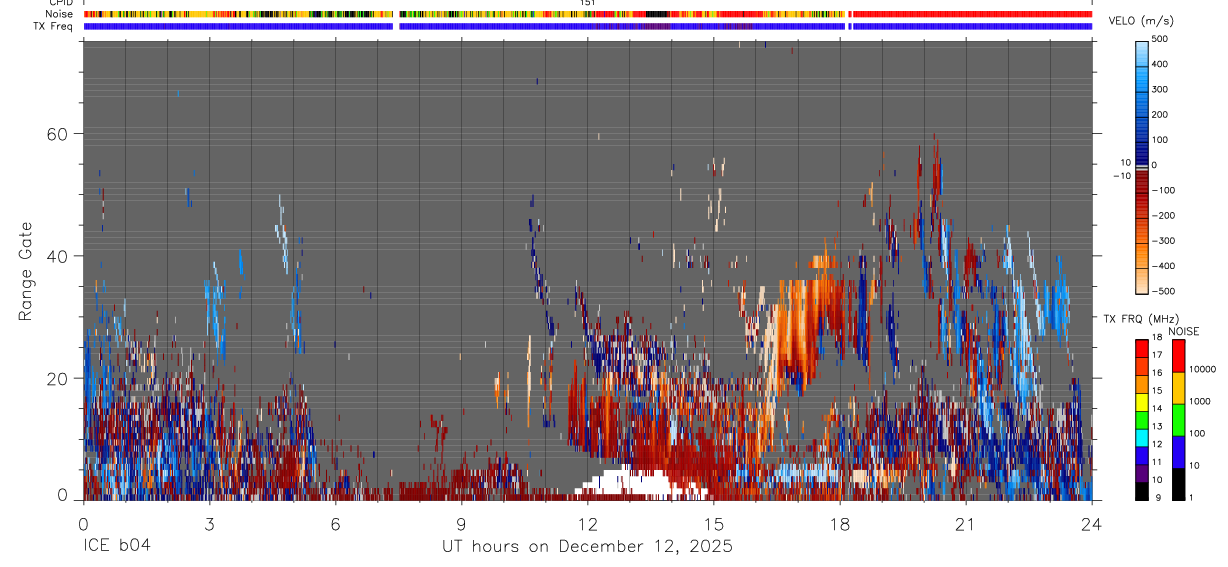Click the VELO (m/s) legend title

pyautogui.click(x=1140, y=22)
